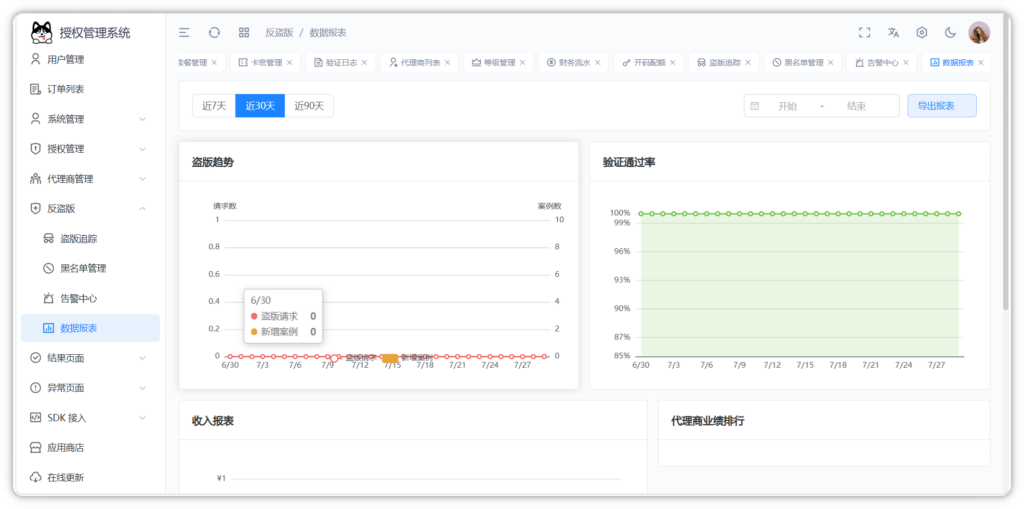Expand the 系统管理 menu
Screen dimensions: 1024x509
coord(90,119)
